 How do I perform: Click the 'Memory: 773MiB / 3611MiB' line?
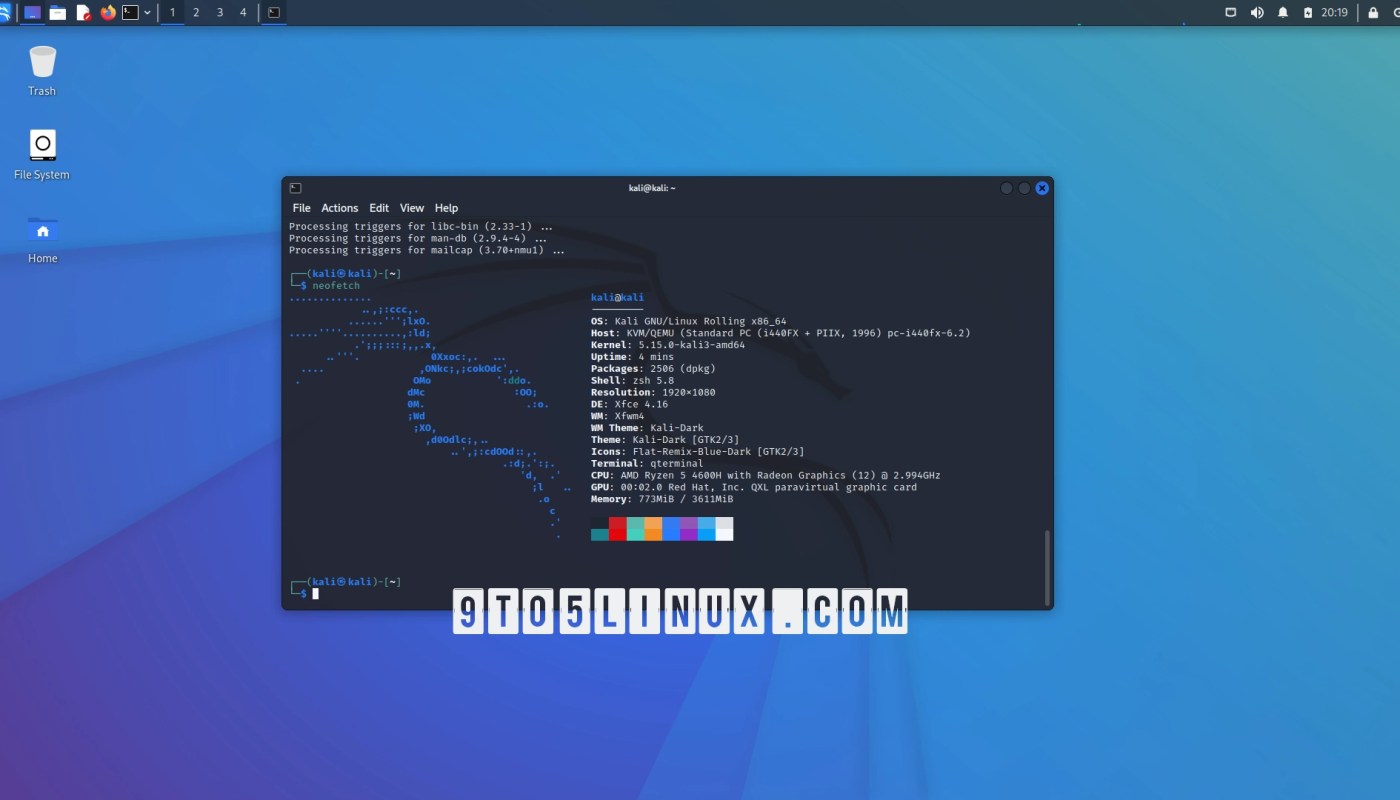pos(662,499)
